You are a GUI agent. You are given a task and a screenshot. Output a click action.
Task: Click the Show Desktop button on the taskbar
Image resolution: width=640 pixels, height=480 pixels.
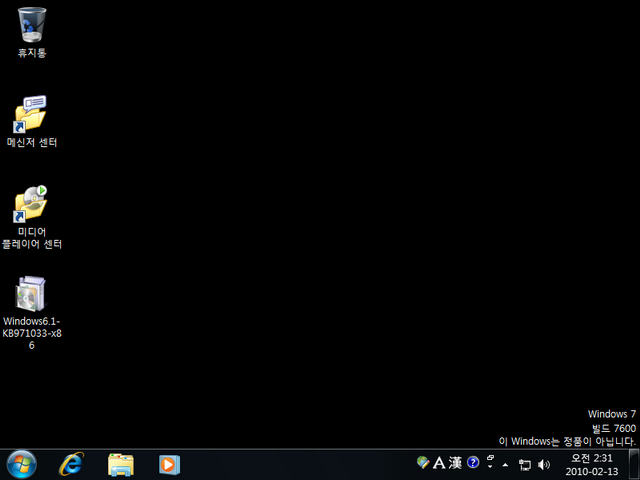[x=634, y=464]
